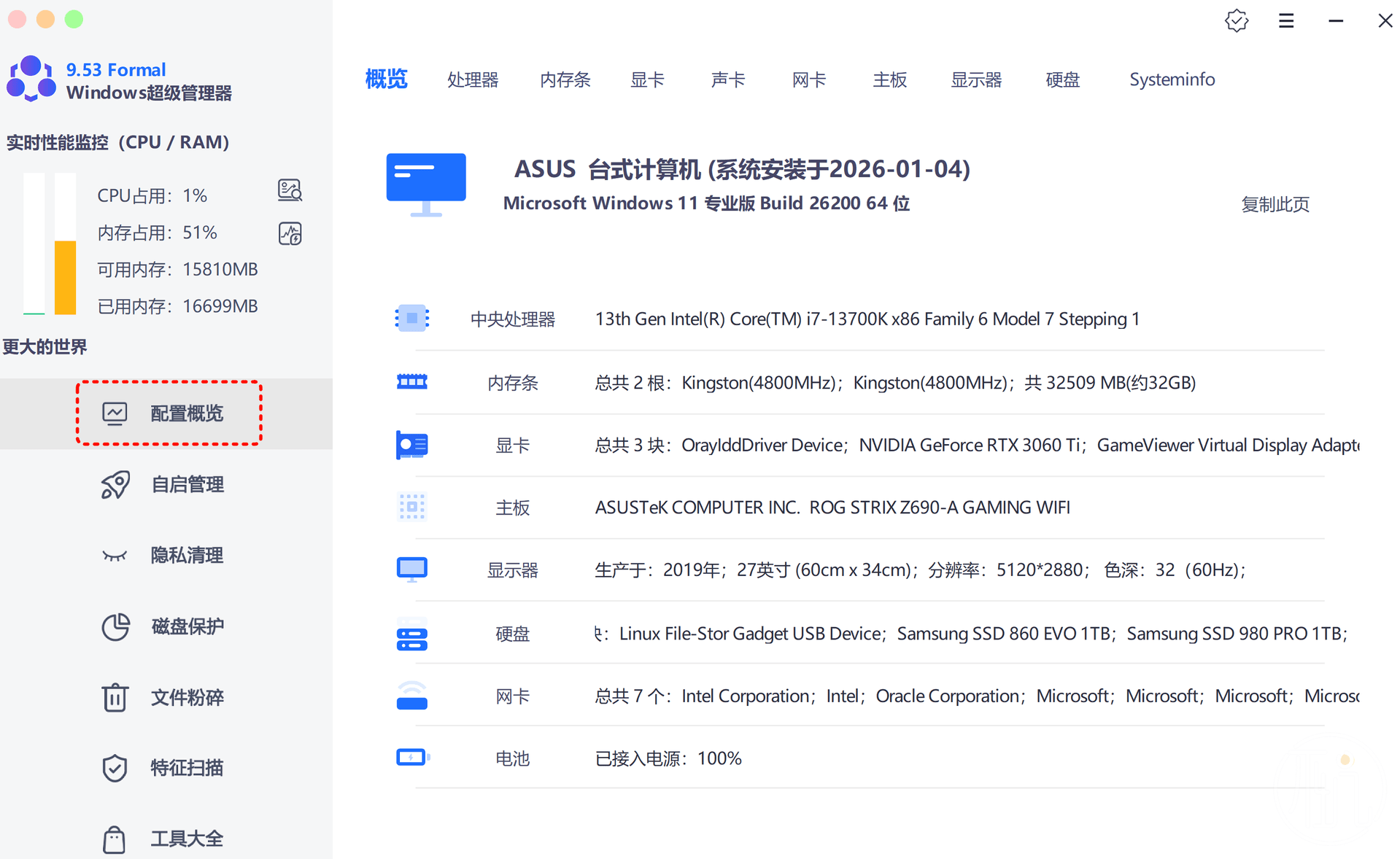Open the hamburger menu in title bar
Screen dimensions: 1400x859
1286,21
